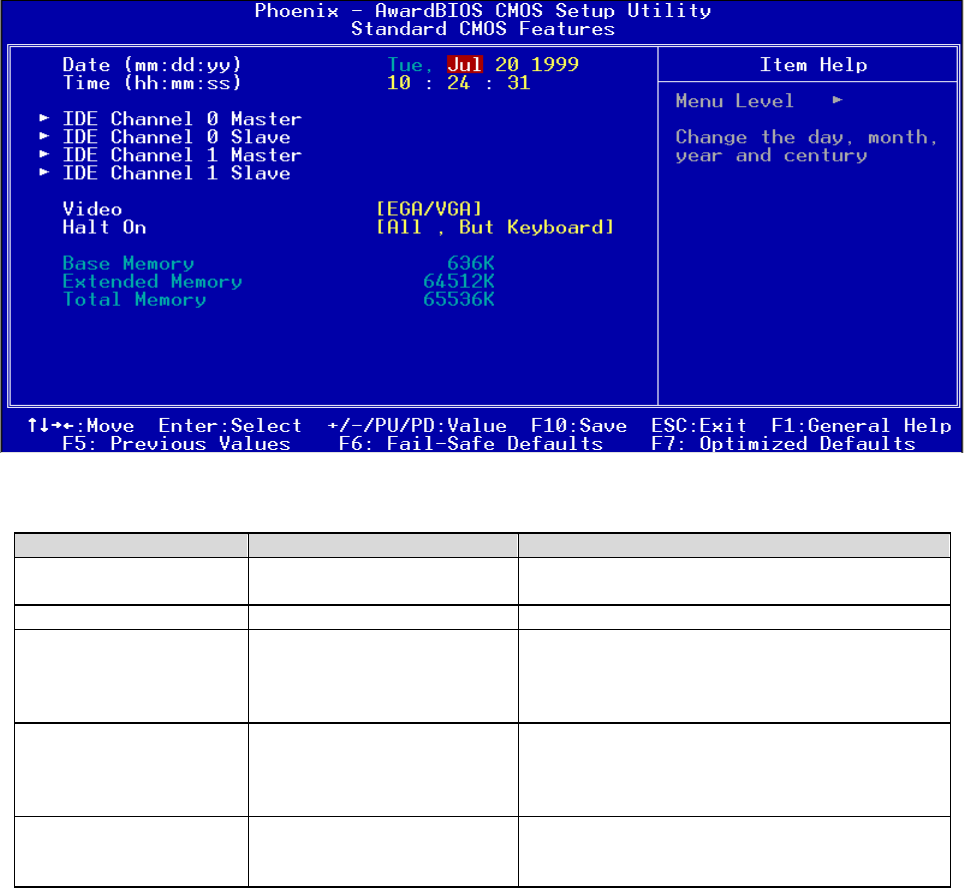
Task: Open the IDE Channel 1 Slave entry
Action: coord(176,173)
